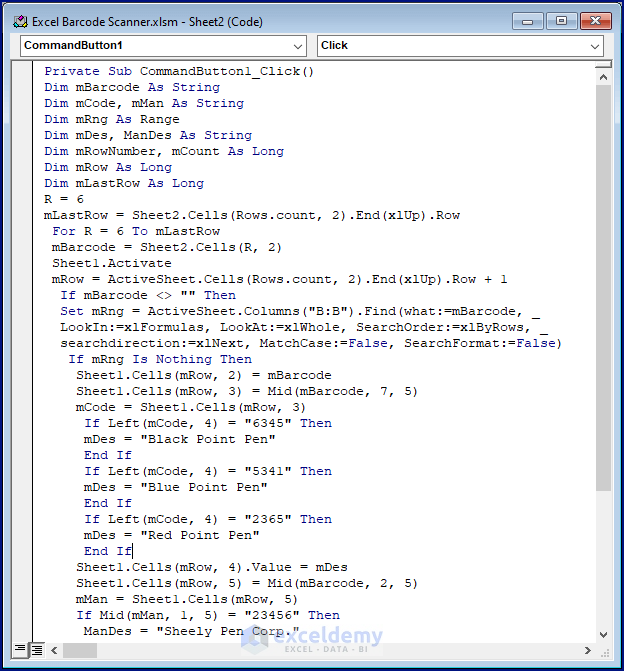
Task: Click line 'mDes = "Red Point Pen"'
Action: coord(172,535)
